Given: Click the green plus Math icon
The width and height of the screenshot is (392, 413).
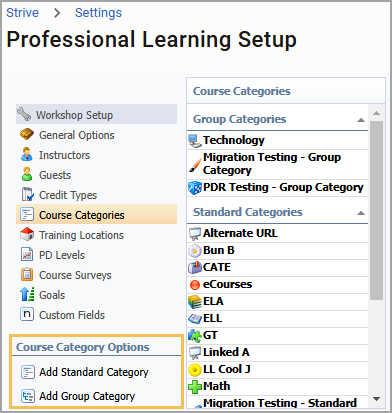Looking at the screenshot, I should click(195, 387).
